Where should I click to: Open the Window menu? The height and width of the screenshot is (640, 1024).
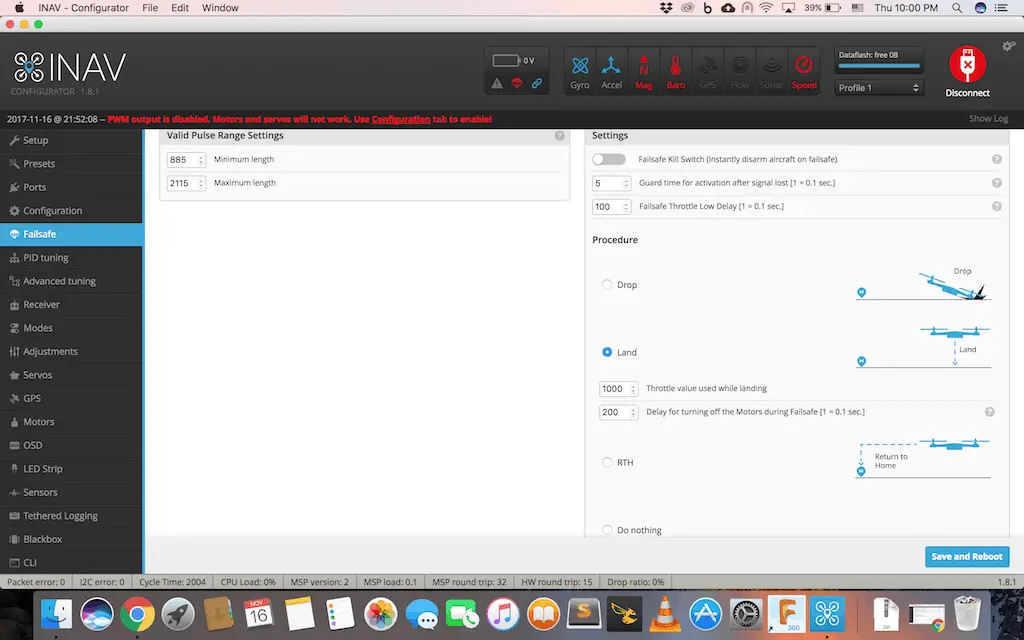[x=220, y=8]
